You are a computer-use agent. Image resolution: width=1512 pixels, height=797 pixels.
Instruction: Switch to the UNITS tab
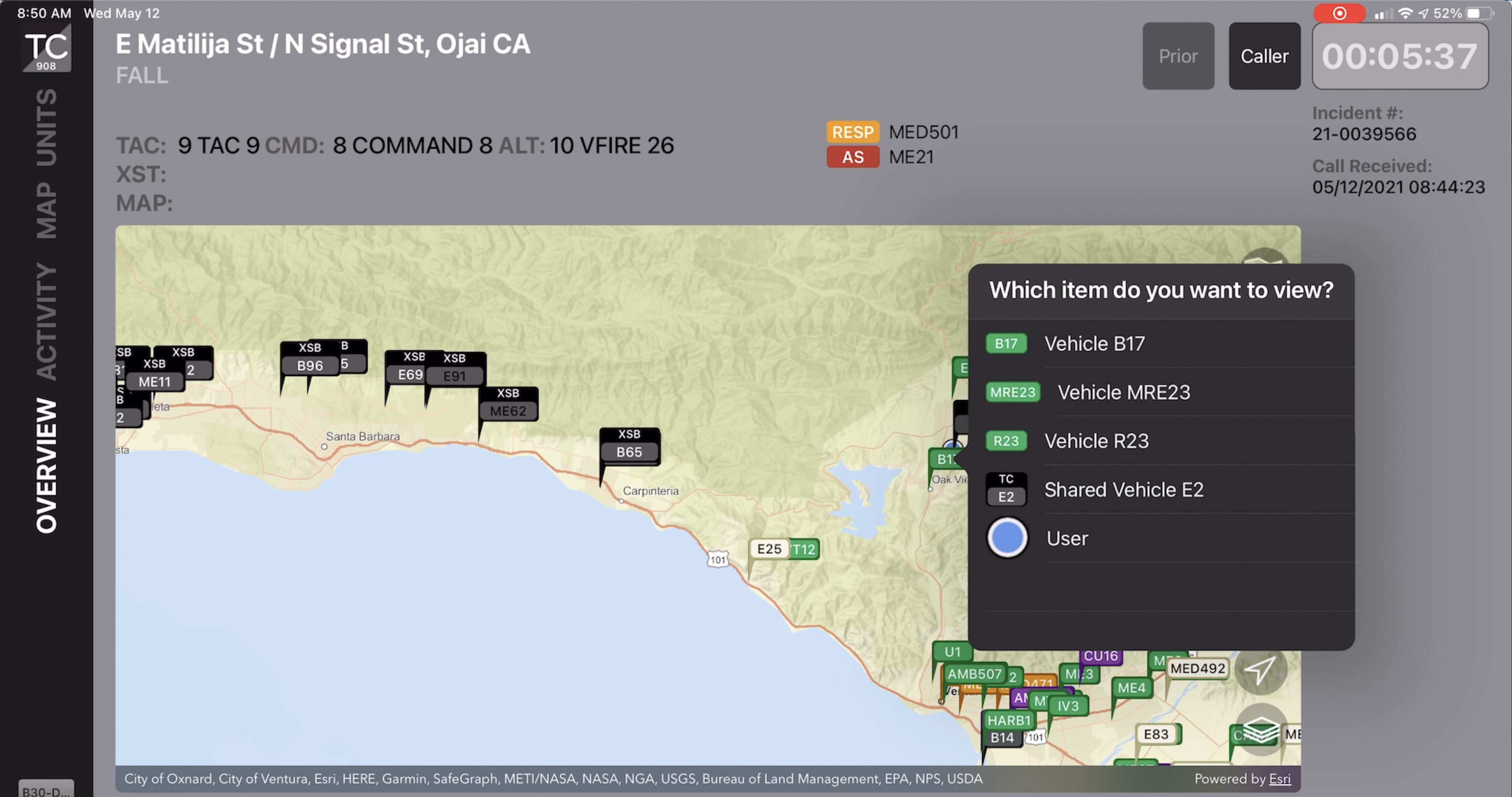46,127
